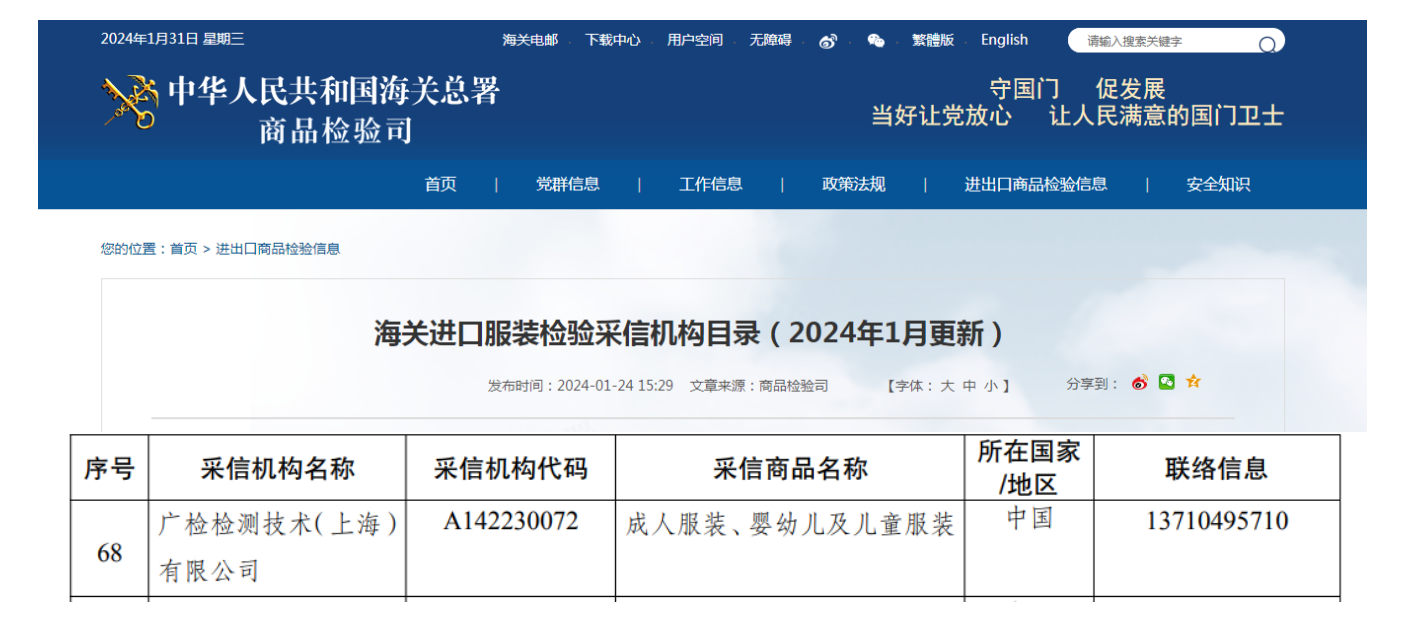Open 进出口商品检验信息 in the navigation bar
The width and height of the screenshot is (1415, 625).
pos(1035,184)
